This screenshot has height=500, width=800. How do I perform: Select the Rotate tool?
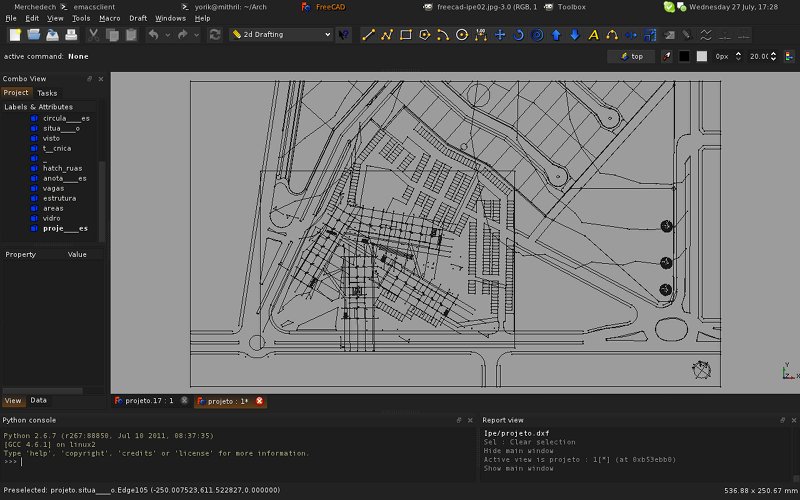[518, 35]
